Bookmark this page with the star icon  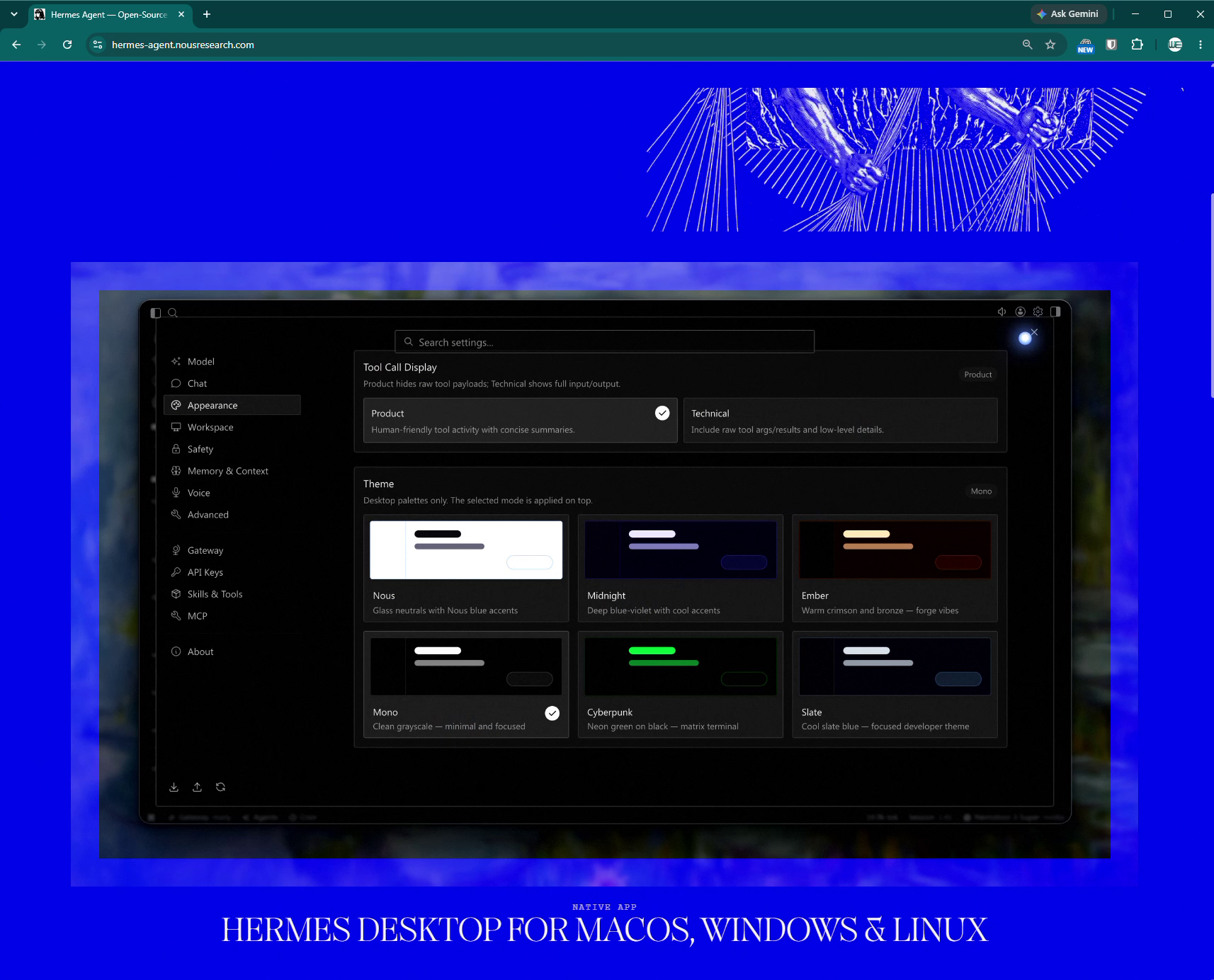(1050, 45)
